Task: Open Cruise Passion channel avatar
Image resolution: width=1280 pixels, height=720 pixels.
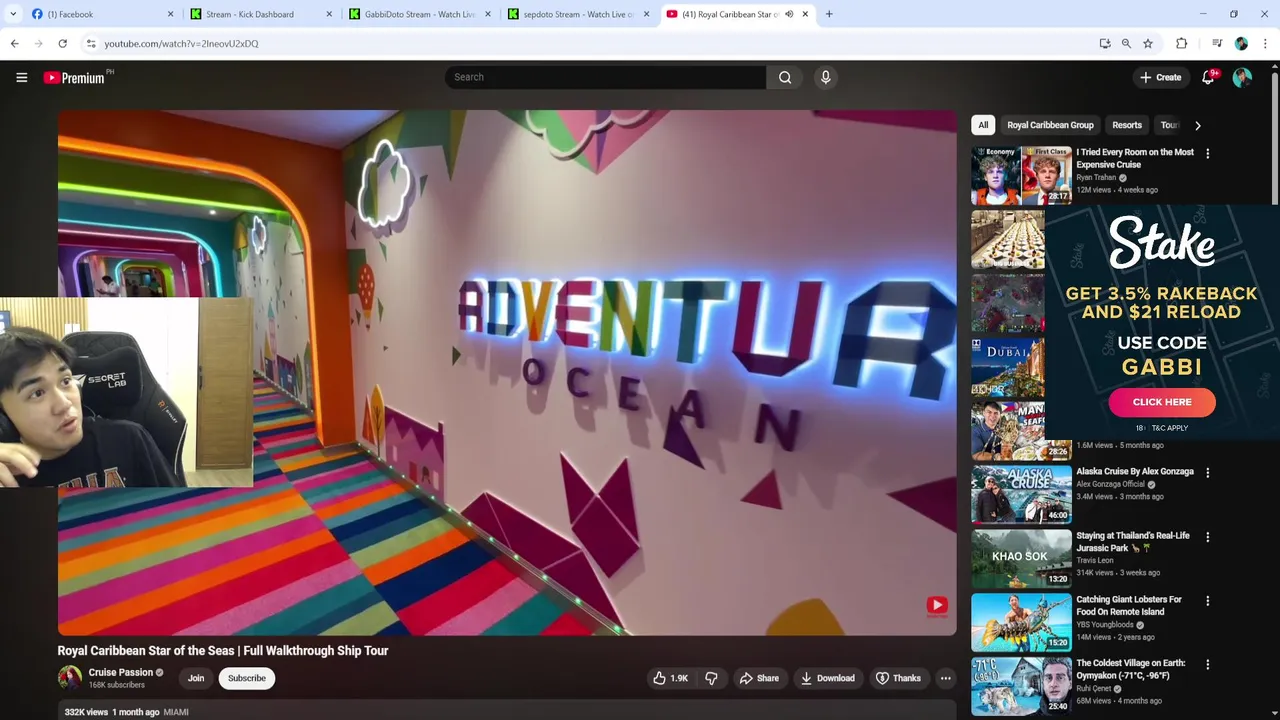Action: [69, 677]
